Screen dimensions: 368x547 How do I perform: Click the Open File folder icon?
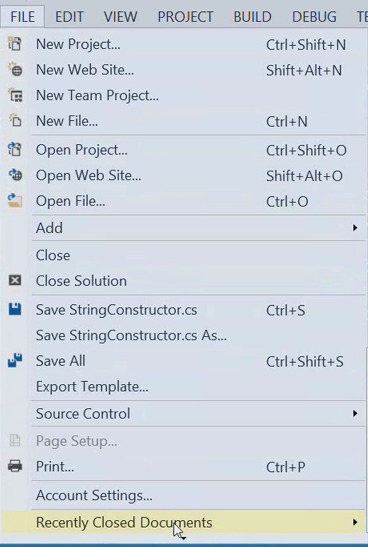15,201
